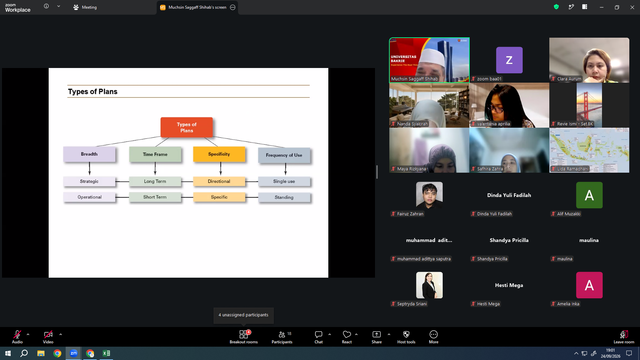This screenshot has height=360, width=640.
Task: Click Hesti Mega participant tile
Action: pyautogui.click(x=509, y=285)
